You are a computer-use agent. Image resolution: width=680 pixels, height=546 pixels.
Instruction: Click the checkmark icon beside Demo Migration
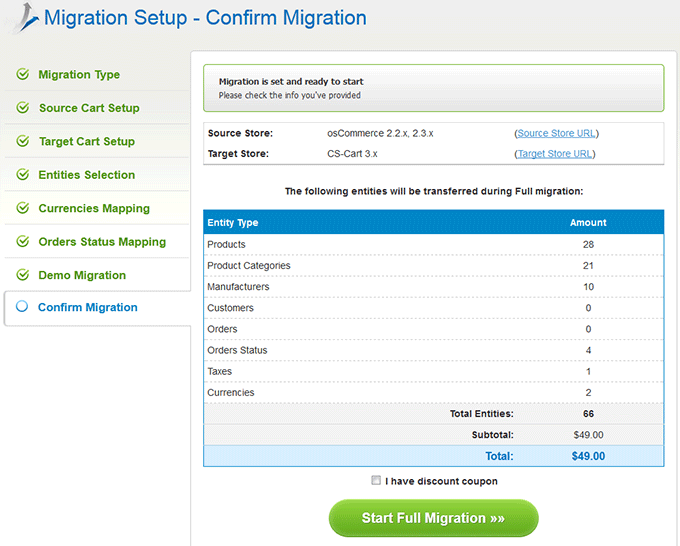[23, 275]
